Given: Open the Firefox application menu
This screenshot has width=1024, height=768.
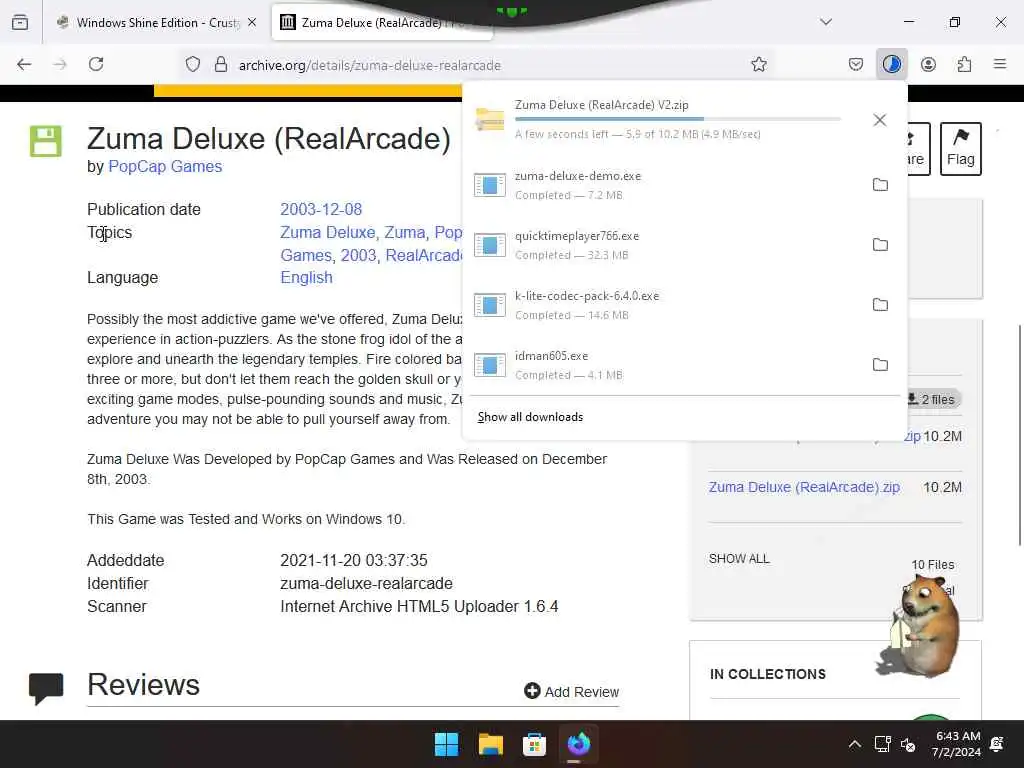Looking at the screenshot, I should tap(1000, 64).
